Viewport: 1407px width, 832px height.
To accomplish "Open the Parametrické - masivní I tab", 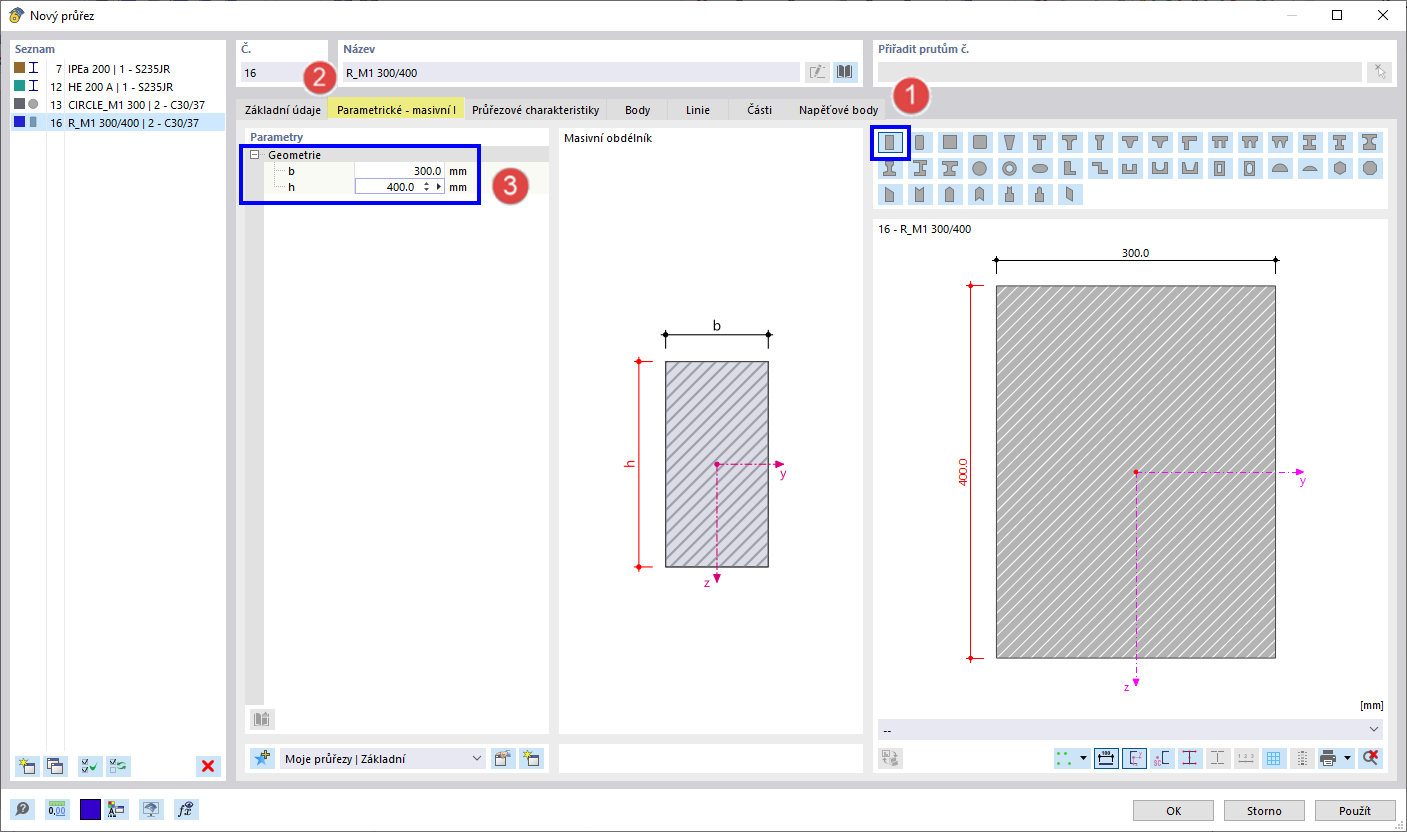I will 396,110.
